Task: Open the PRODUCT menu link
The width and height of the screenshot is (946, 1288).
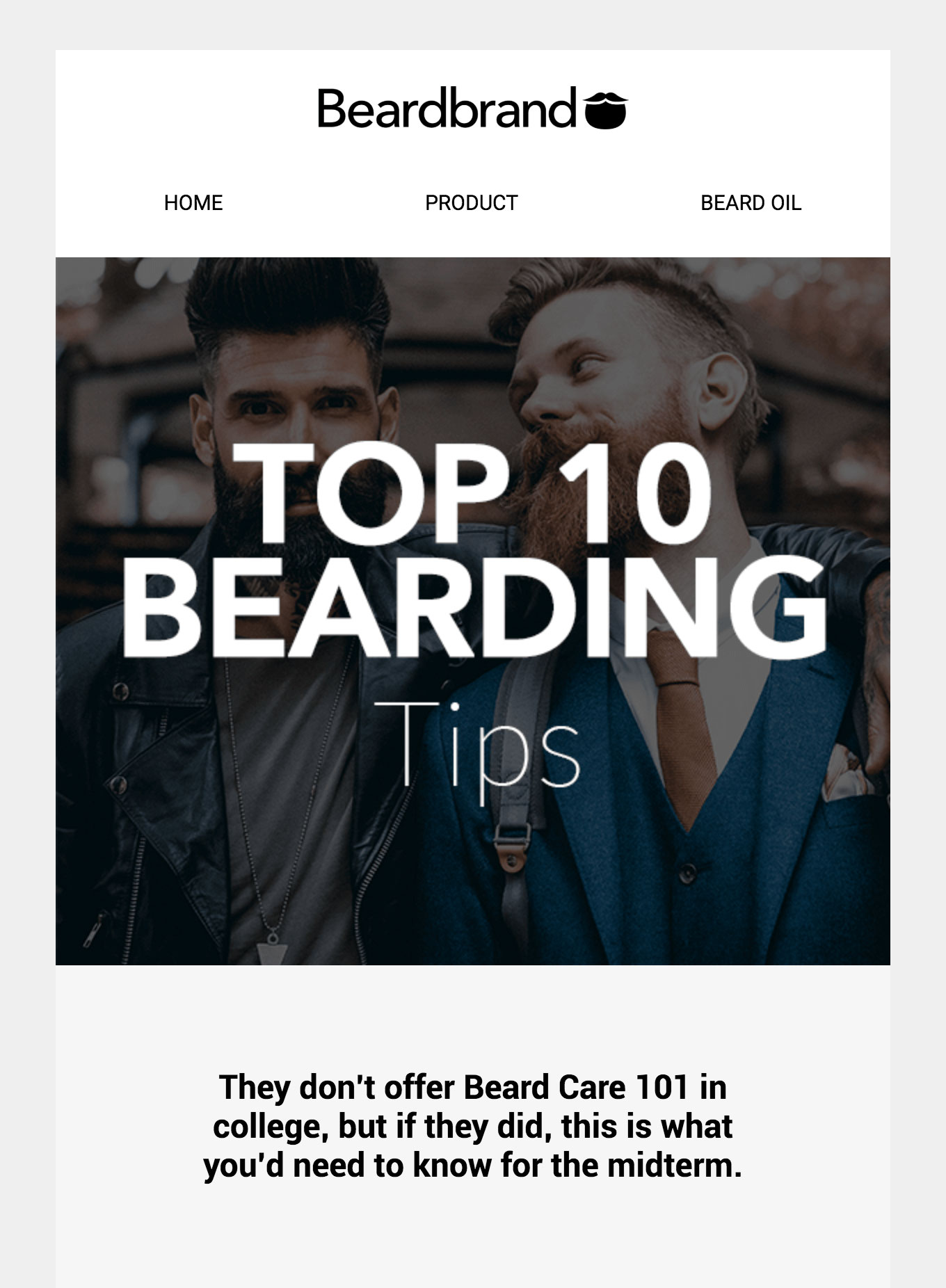Action: pos(472,203)
